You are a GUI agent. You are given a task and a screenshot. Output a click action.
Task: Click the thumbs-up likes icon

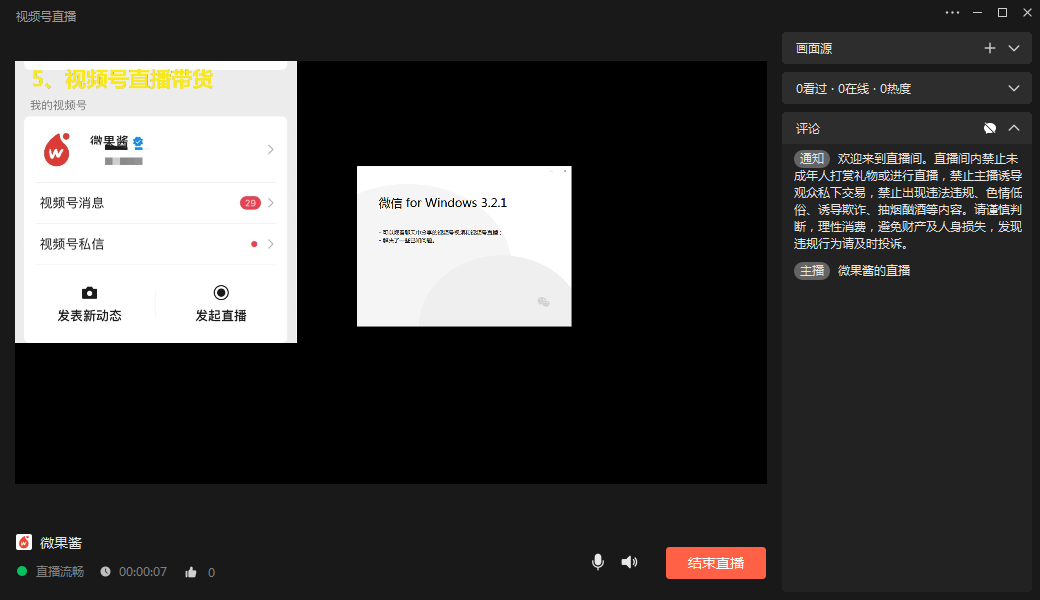(x=191, y=572)
